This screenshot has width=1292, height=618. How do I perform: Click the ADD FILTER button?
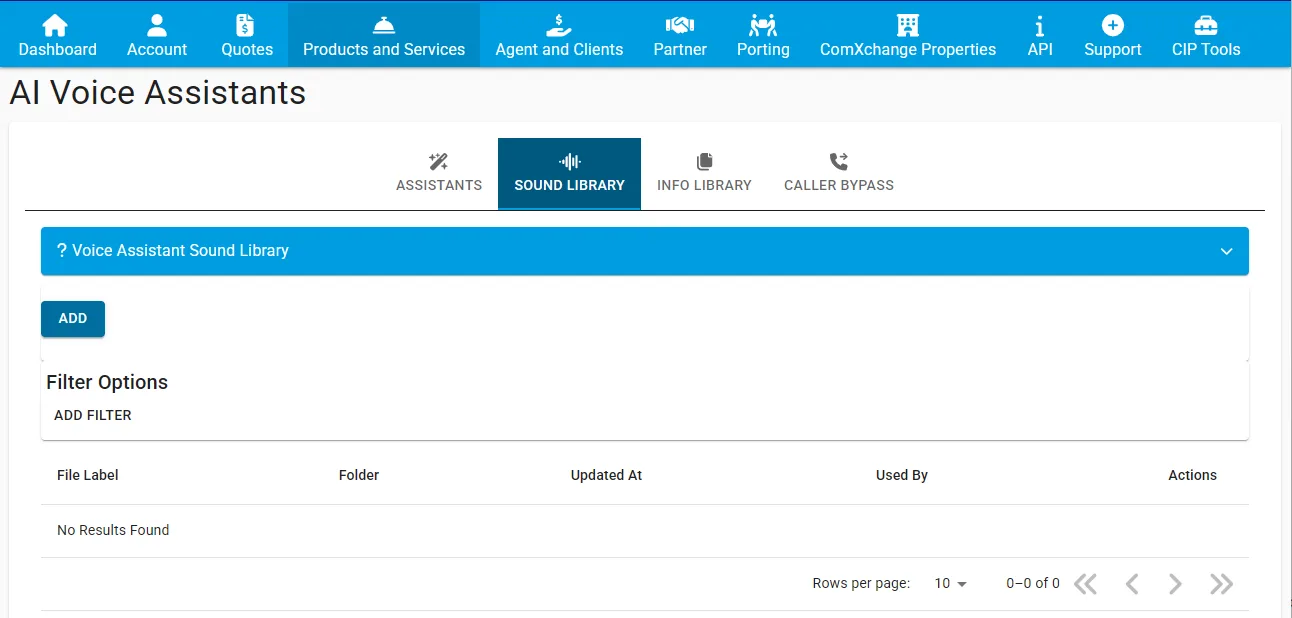pyautogui.click(x=93, y=415)
